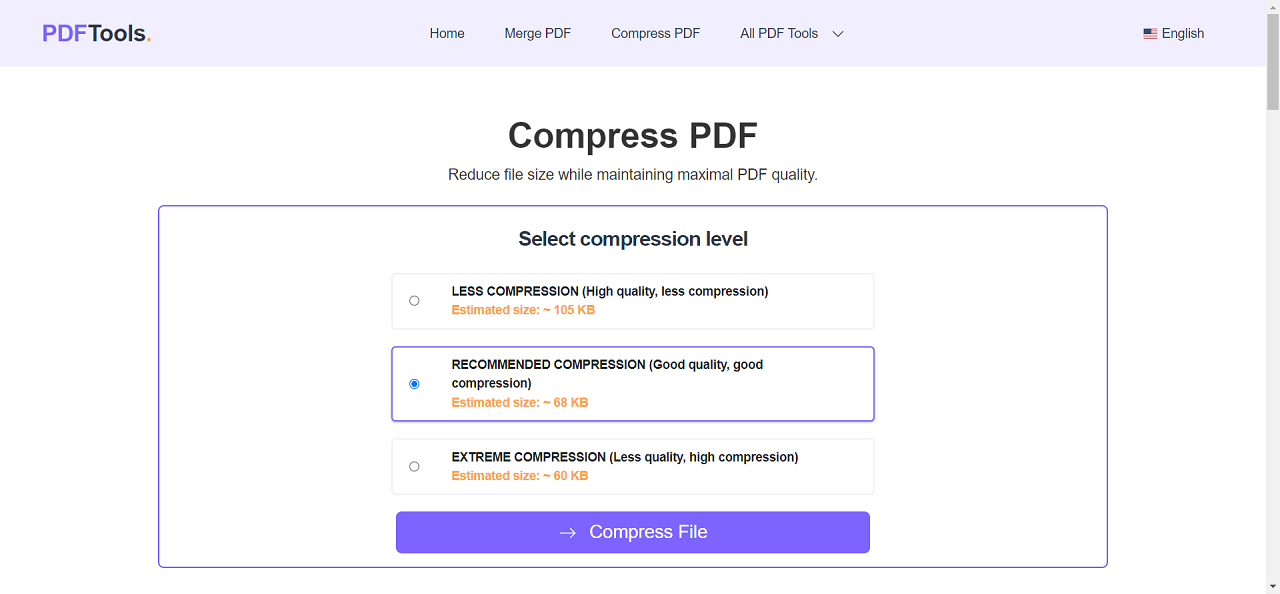Viewport: 1280px width, 594px height.
Task: Click the PDFTools logo
Action: click(95, 32)
